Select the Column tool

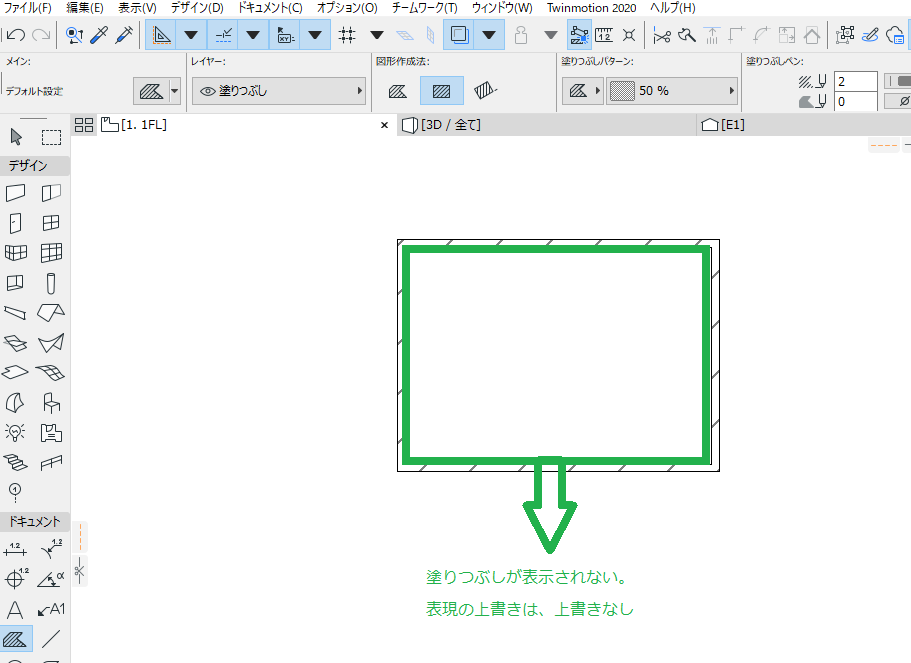tap(51, 284)
